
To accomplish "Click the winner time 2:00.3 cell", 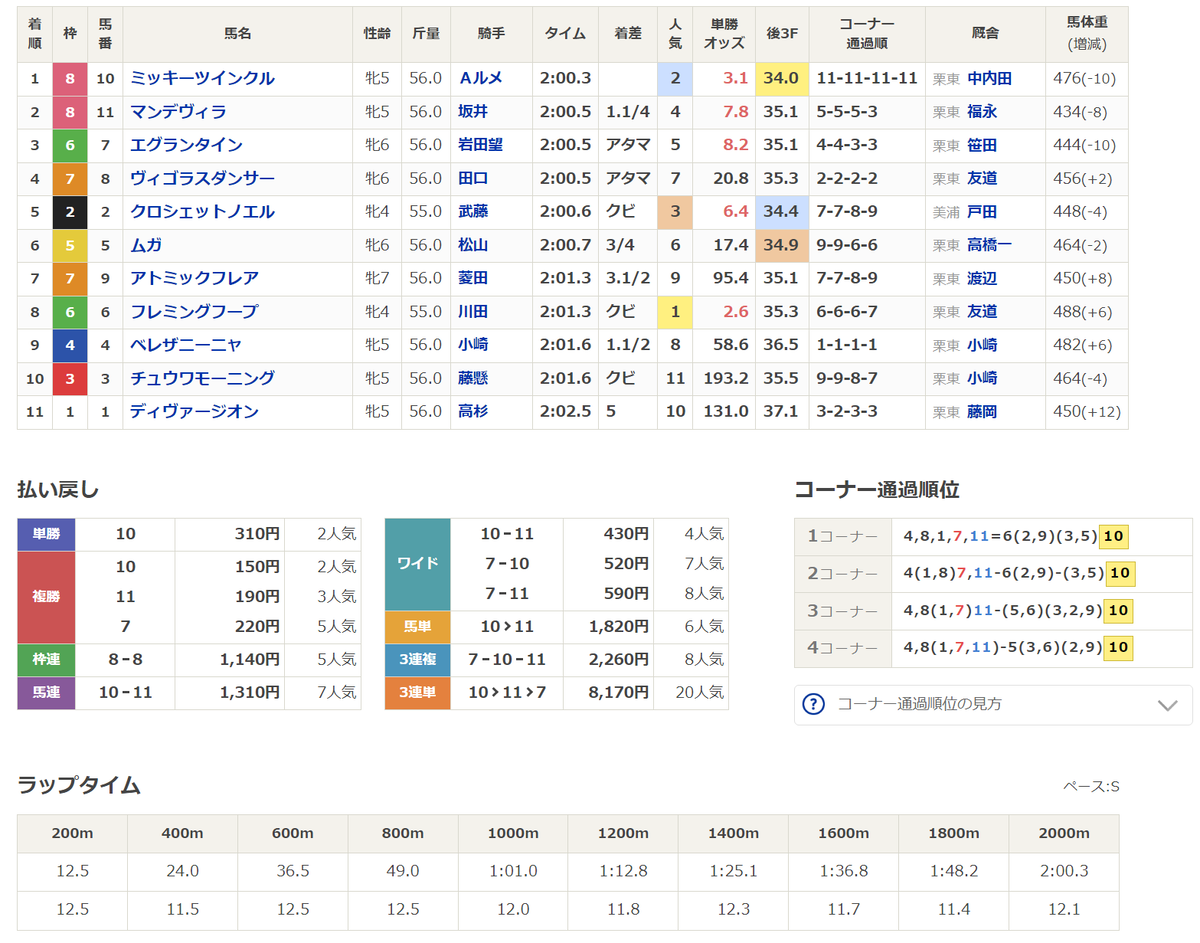I will 565,78.
